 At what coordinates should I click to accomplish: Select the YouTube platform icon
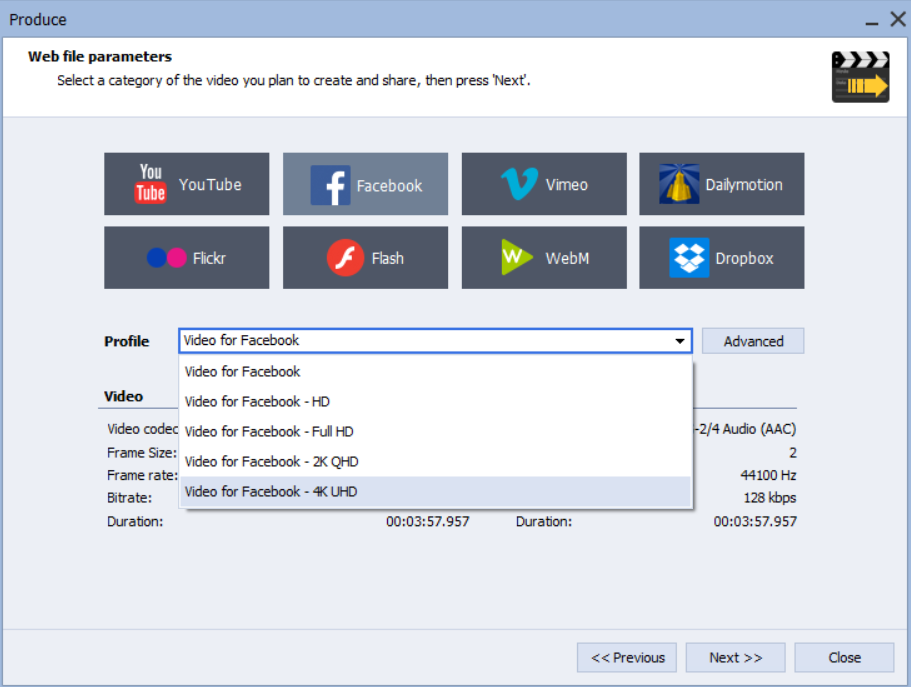[151, 184]
